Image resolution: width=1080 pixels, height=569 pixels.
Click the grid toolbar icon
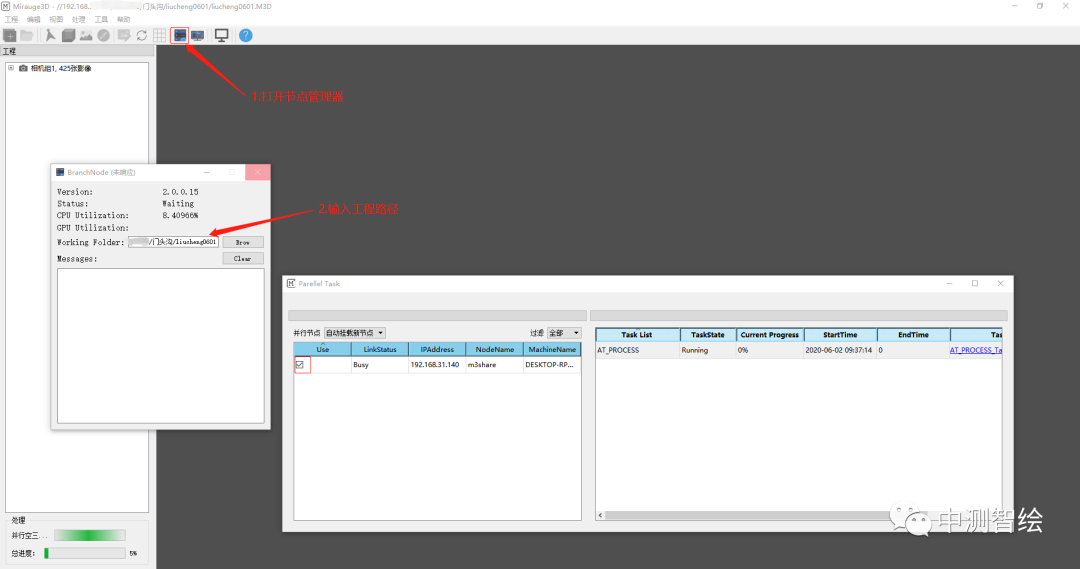tap(159, 35)
